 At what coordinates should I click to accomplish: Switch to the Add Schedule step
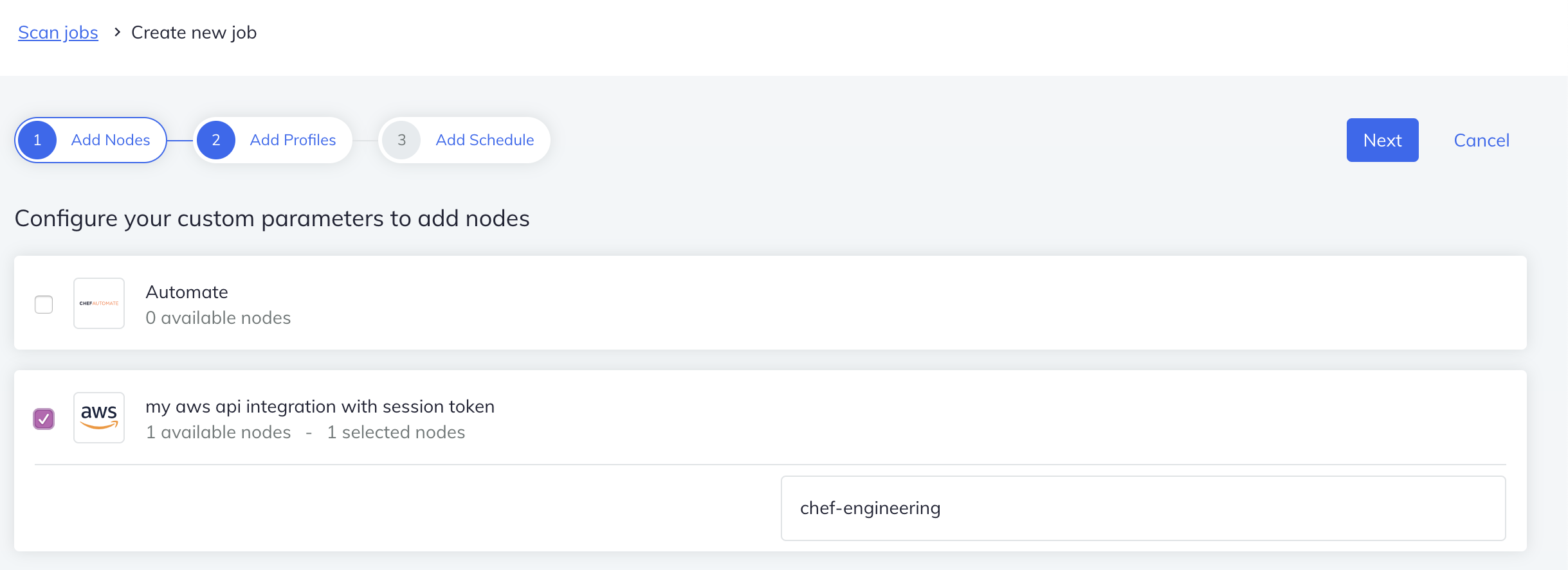click(484, 140)
